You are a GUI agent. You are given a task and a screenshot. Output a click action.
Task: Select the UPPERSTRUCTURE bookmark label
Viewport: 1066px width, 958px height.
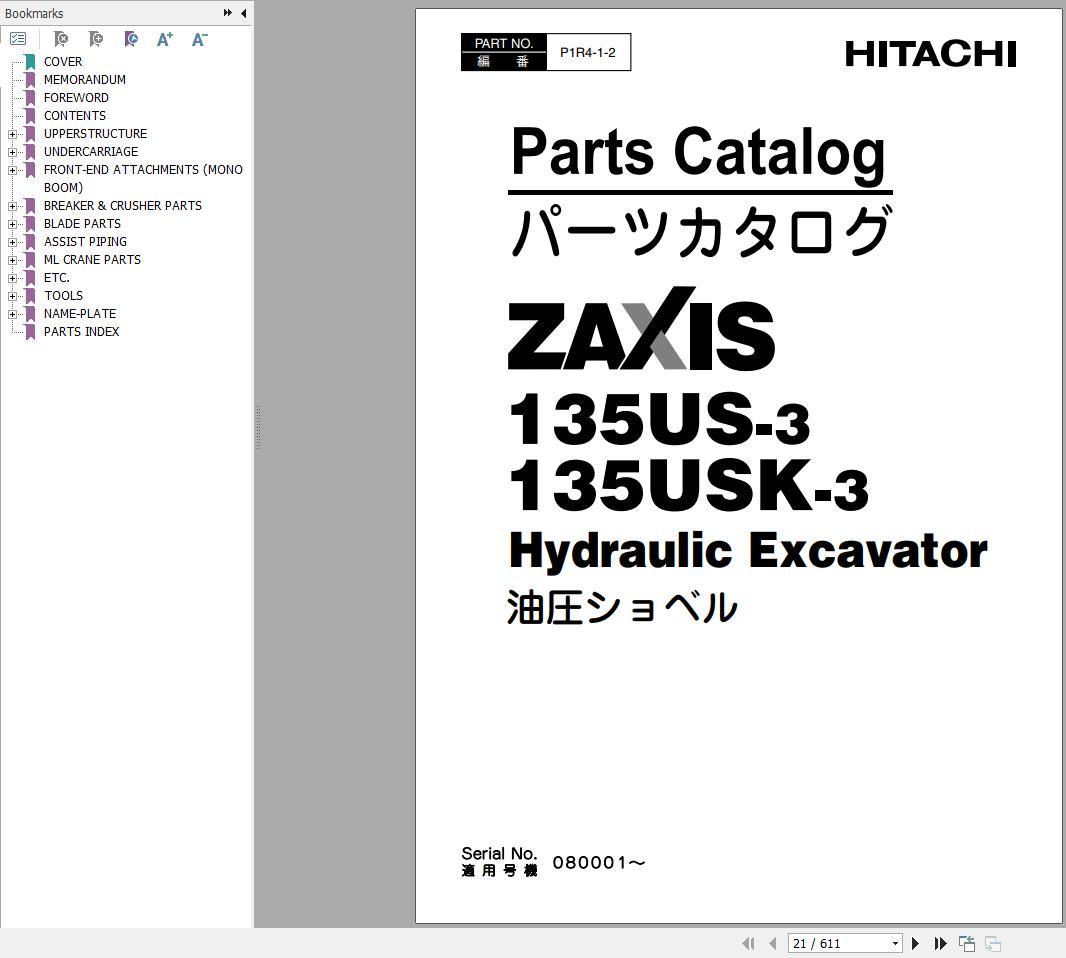[x=95, y=134]
